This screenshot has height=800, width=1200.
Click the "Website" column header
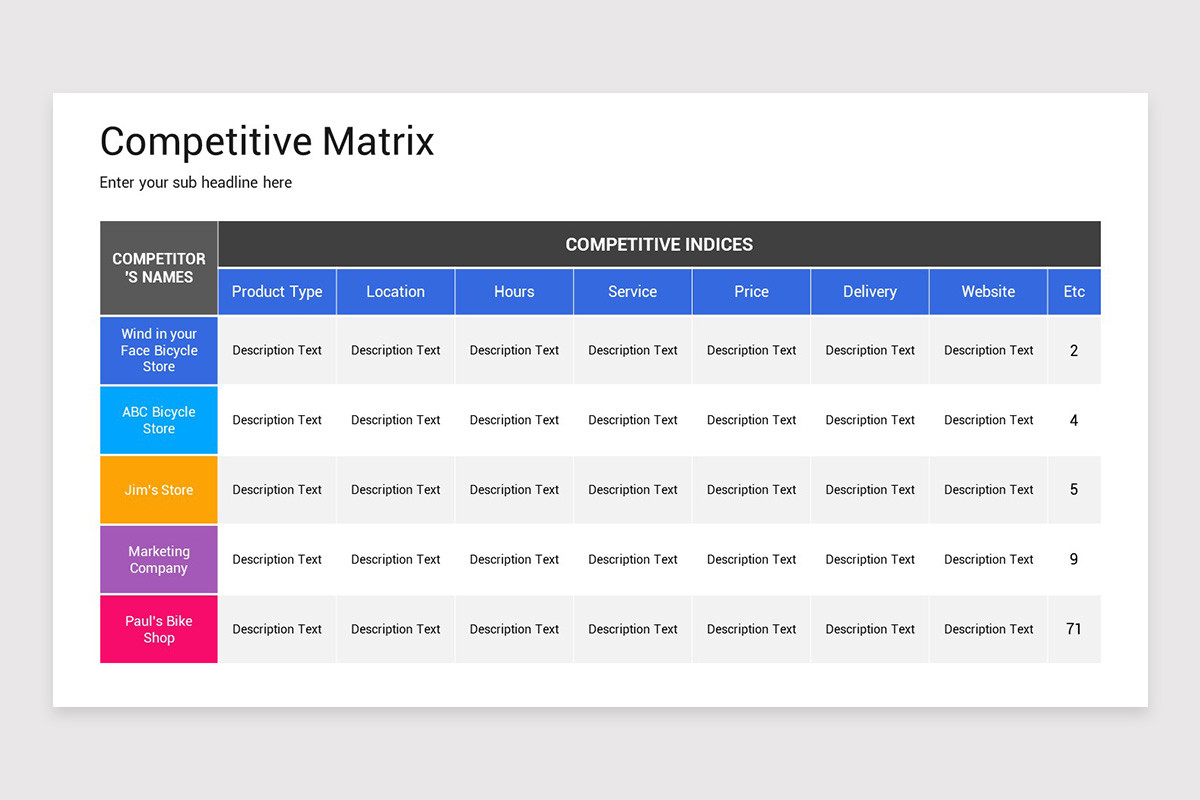987,291
